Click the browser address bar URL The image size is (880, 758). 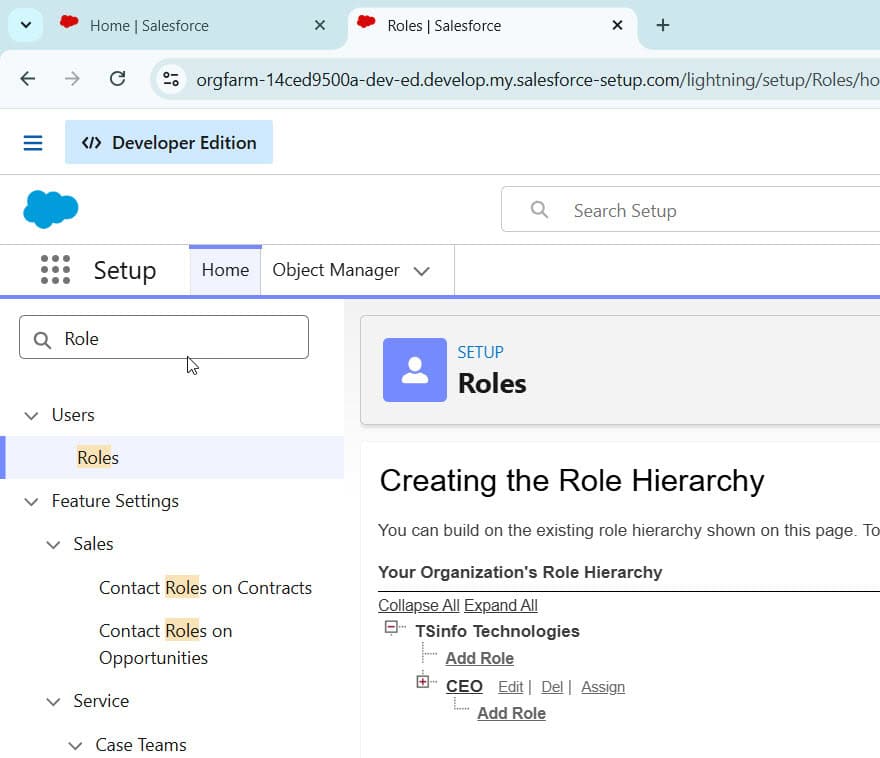tap(536, 80)
